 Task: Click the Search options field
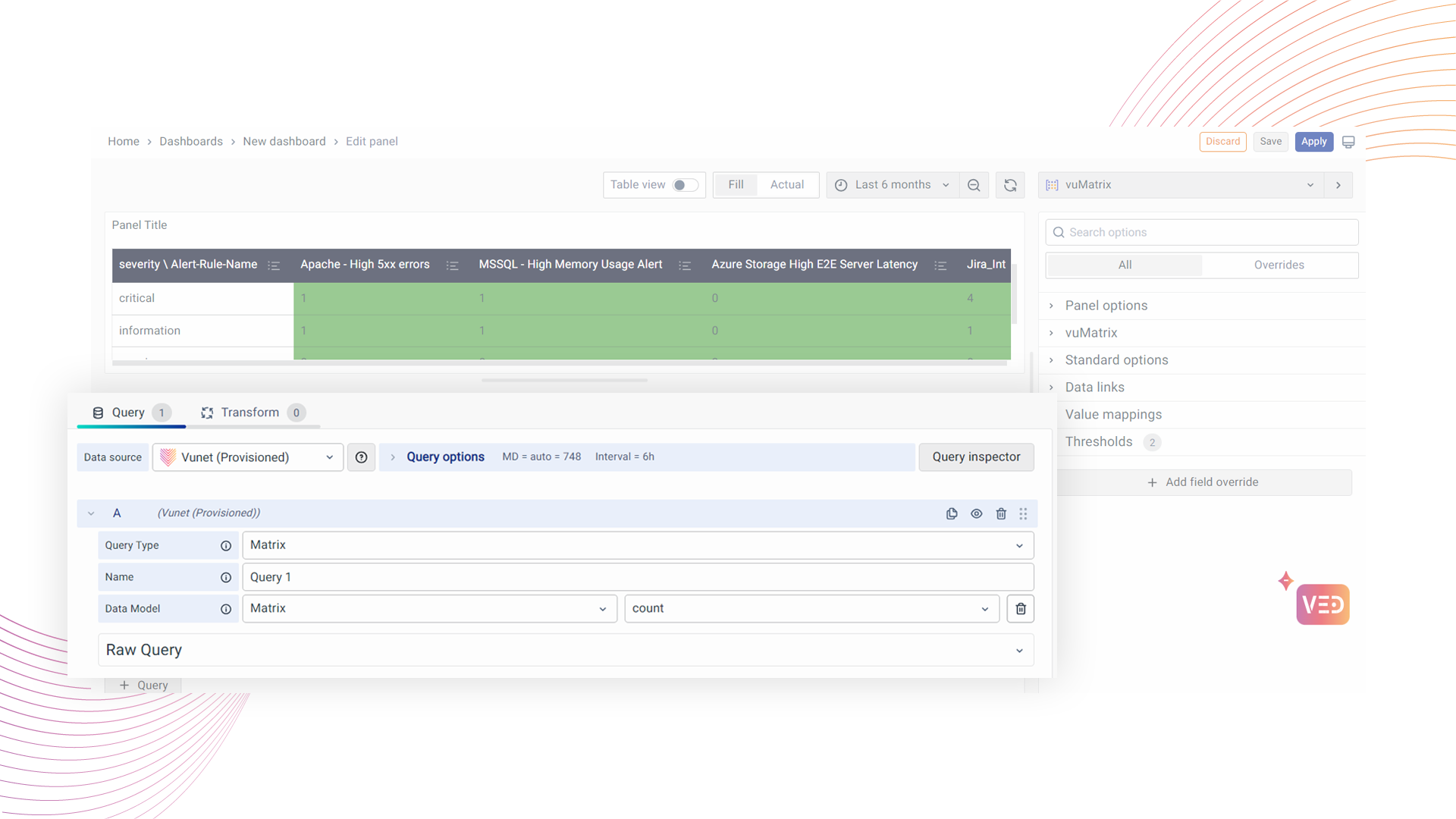pos(1201,232)
